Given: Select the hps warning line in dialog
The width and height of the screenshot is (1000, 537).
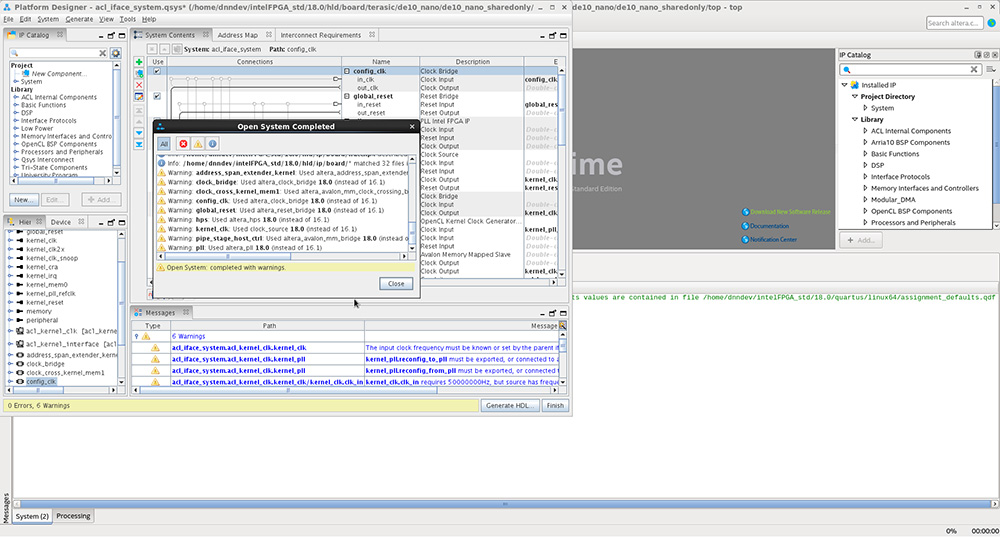Looking at the screenshot, I should coord(281,219).
